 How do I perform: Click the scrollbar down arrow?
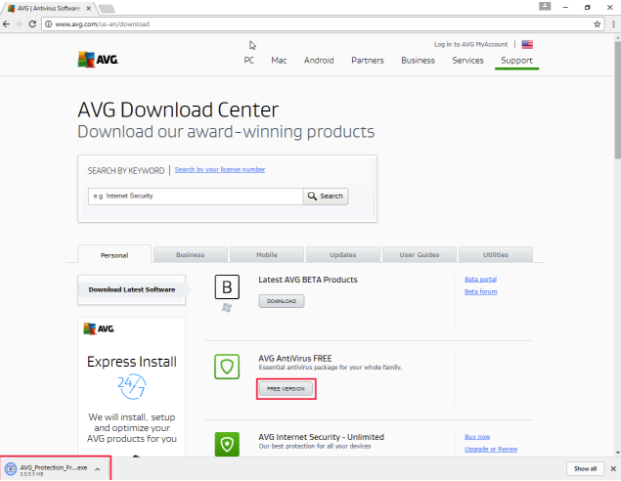pyautogui.click(x=617, y=452)
